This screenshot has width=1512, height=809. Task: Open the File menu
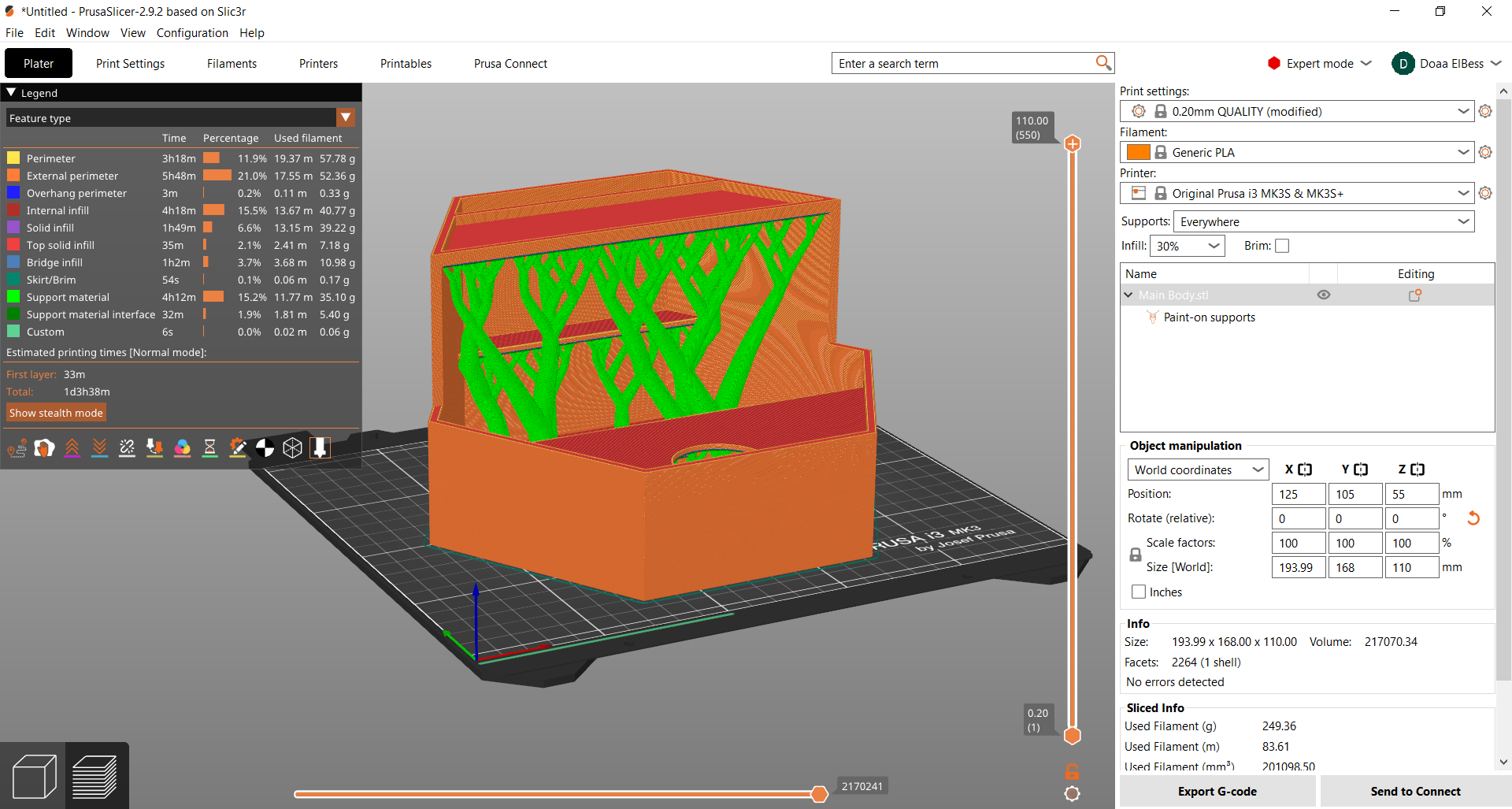(14, 32)
